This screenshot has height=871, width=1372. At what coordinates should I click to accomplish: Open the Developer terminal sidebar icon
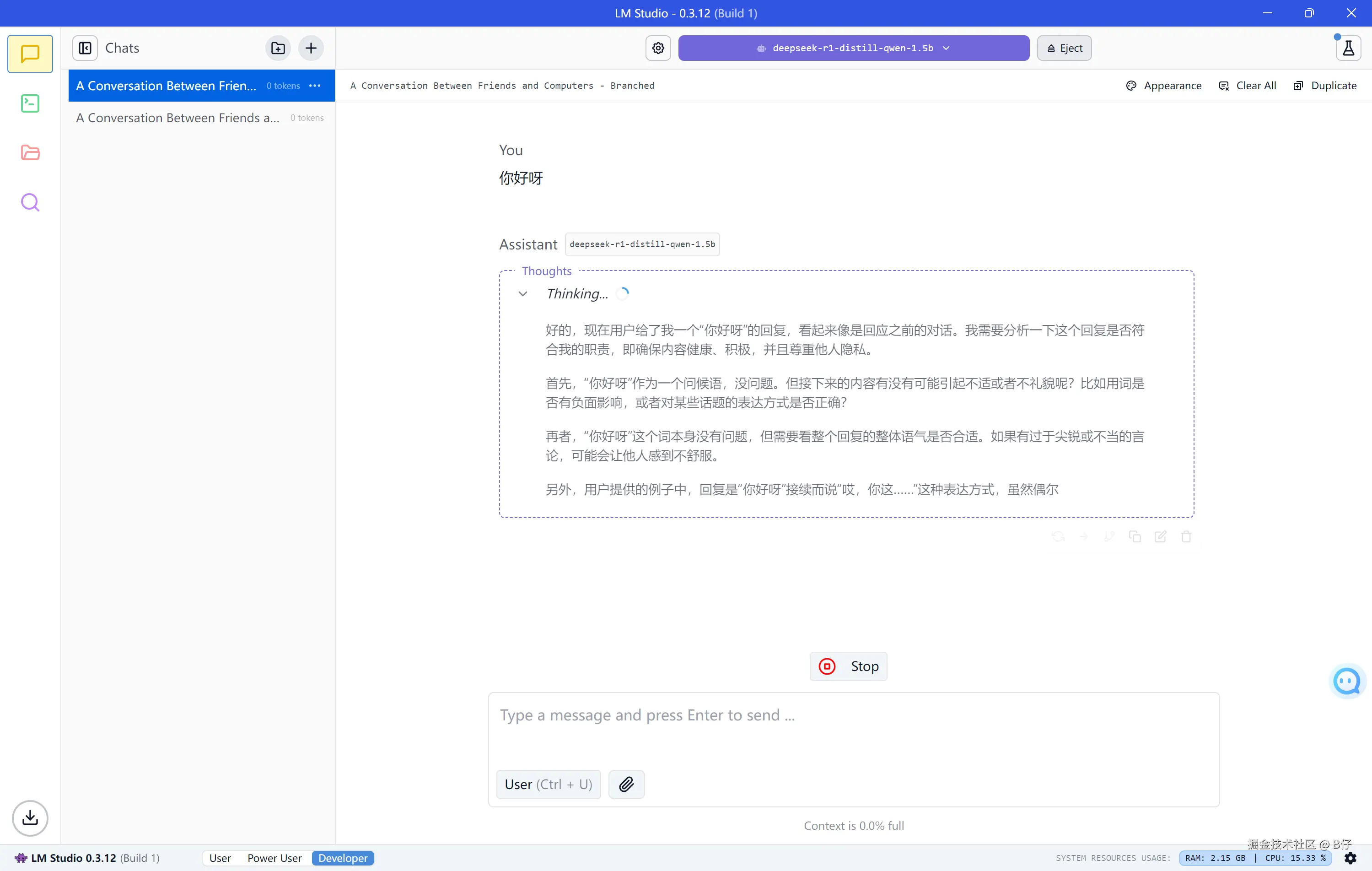[x=30, y=103]
